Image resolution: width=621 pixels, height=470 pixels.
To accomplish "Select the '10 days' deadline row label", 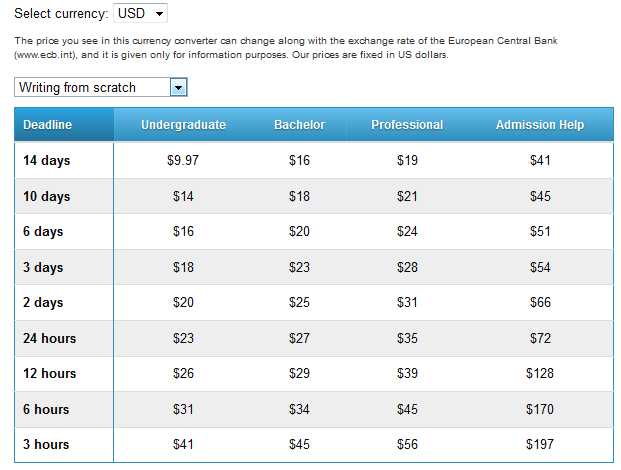I will 46,196.
